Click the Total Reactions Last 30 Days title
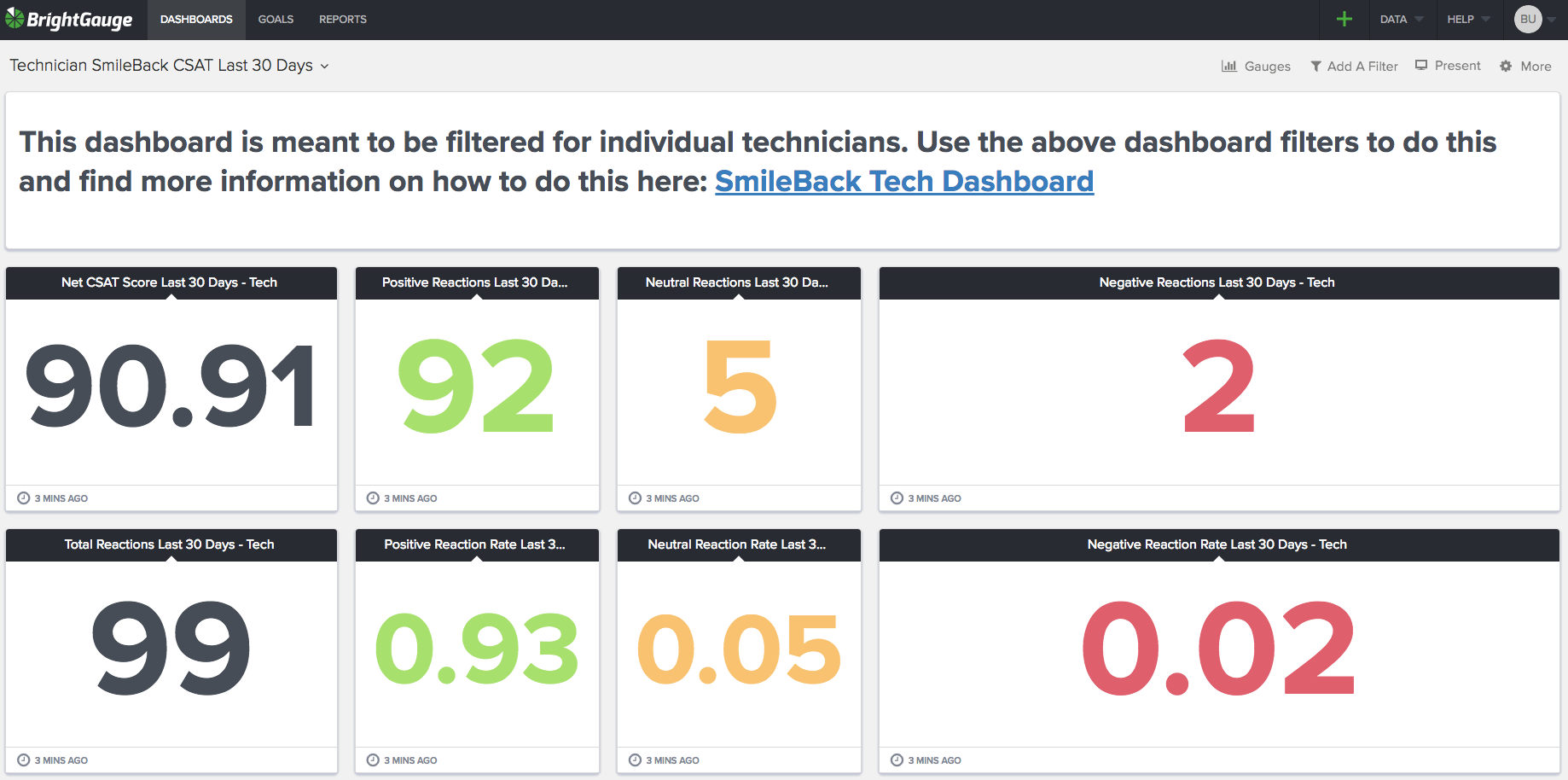Viewport: 1568px width, 780px height. (x=169, y=544)
